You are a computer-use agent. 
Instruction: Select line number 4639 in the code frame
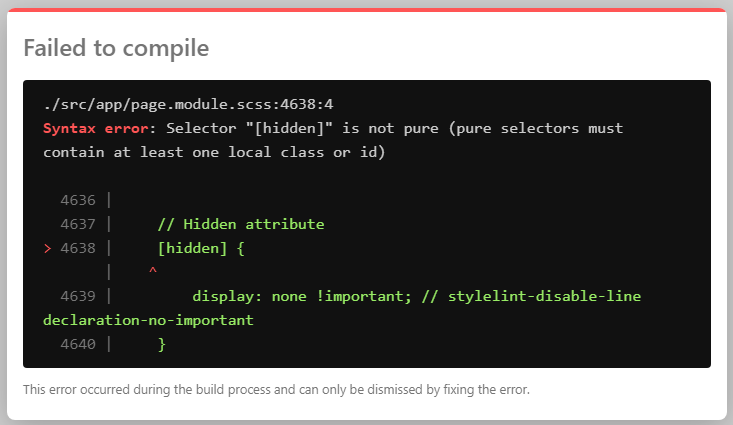pyautogui.click(x=77, y=296)
